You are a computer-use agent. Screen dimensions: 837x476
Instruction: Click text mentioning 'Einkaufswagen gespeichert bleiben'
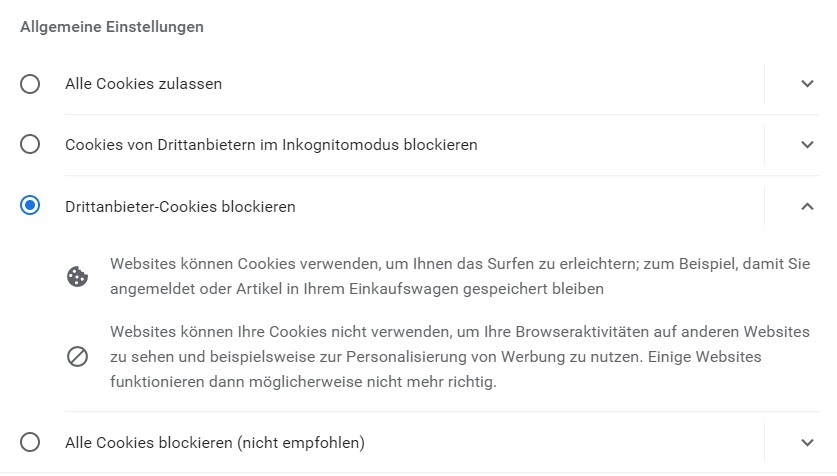click(x=476, y=289)
